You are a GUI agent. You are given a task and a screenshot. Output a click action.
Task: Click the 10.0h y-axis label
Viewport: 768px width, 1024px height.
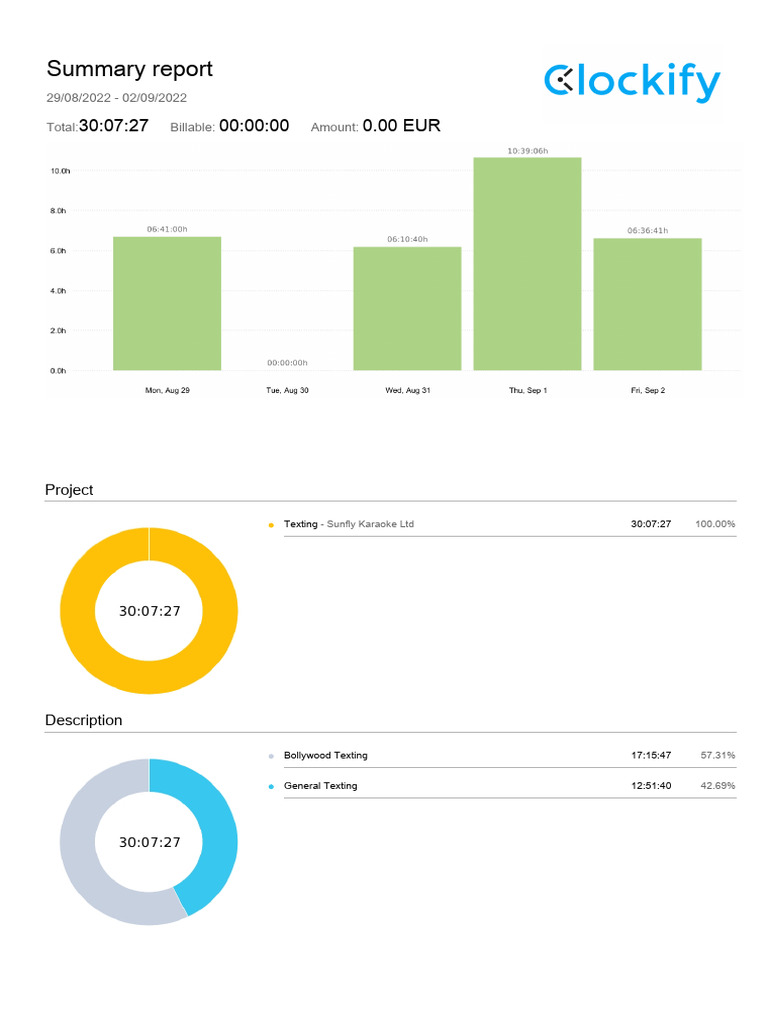coord(60,171)
